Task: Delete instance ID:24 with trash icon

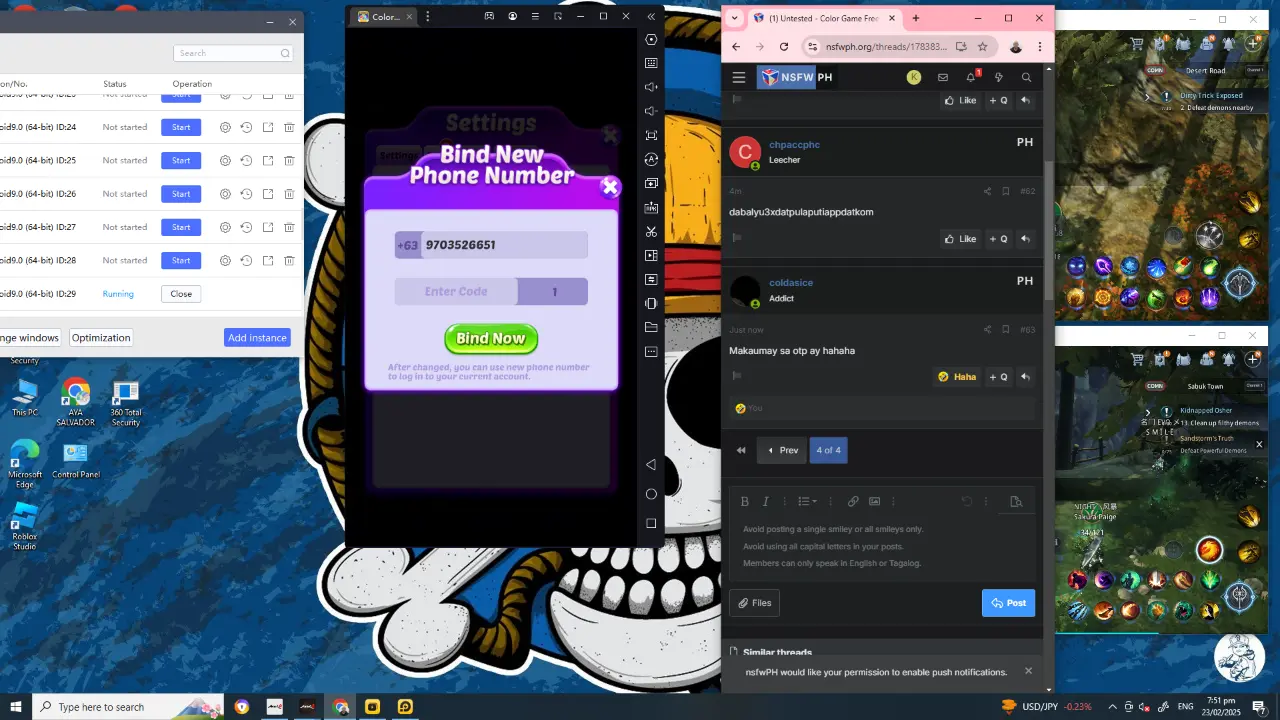Action: tap(289, 127)
